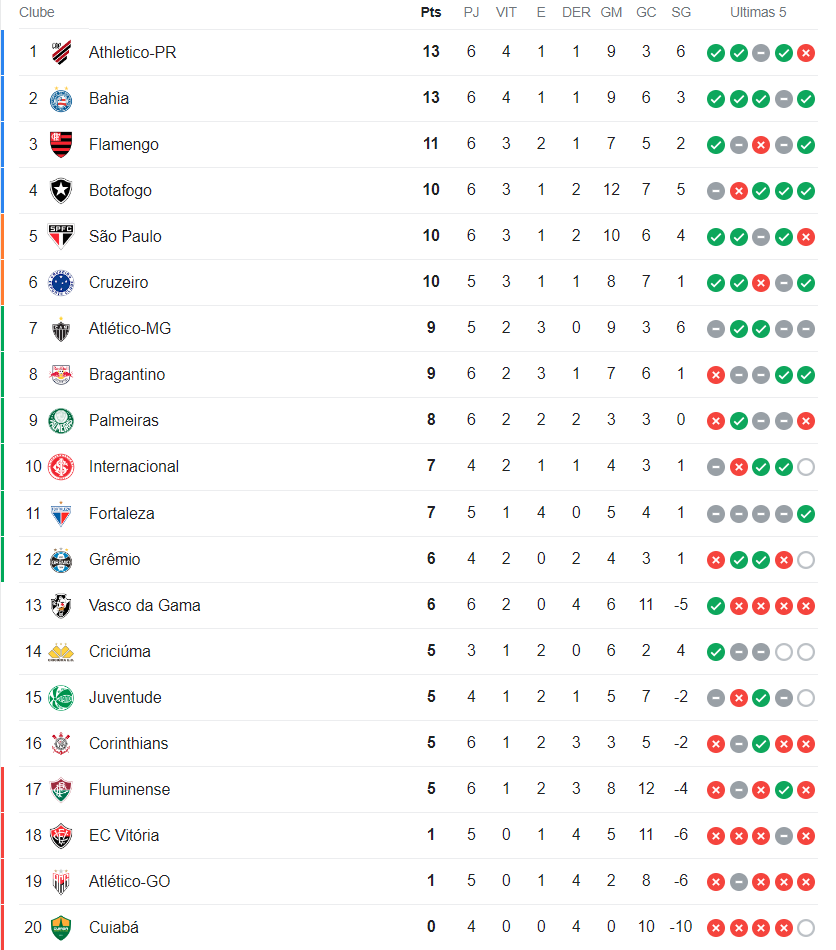Click the Cuiabá club crest icon
This screenshot has height=950, width=836.
[x=62, y=927]
